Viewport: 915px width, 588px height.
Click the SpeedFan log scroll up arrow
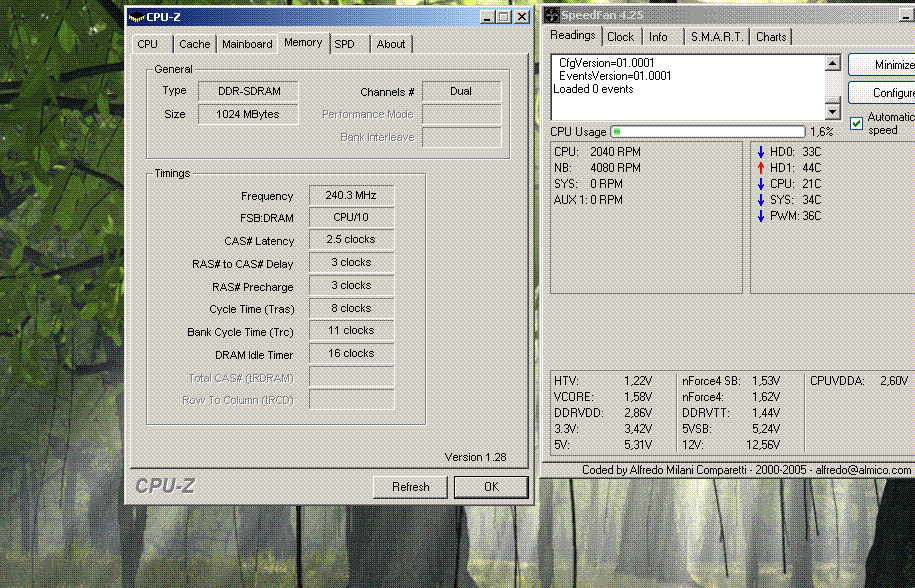click(833, 62)
